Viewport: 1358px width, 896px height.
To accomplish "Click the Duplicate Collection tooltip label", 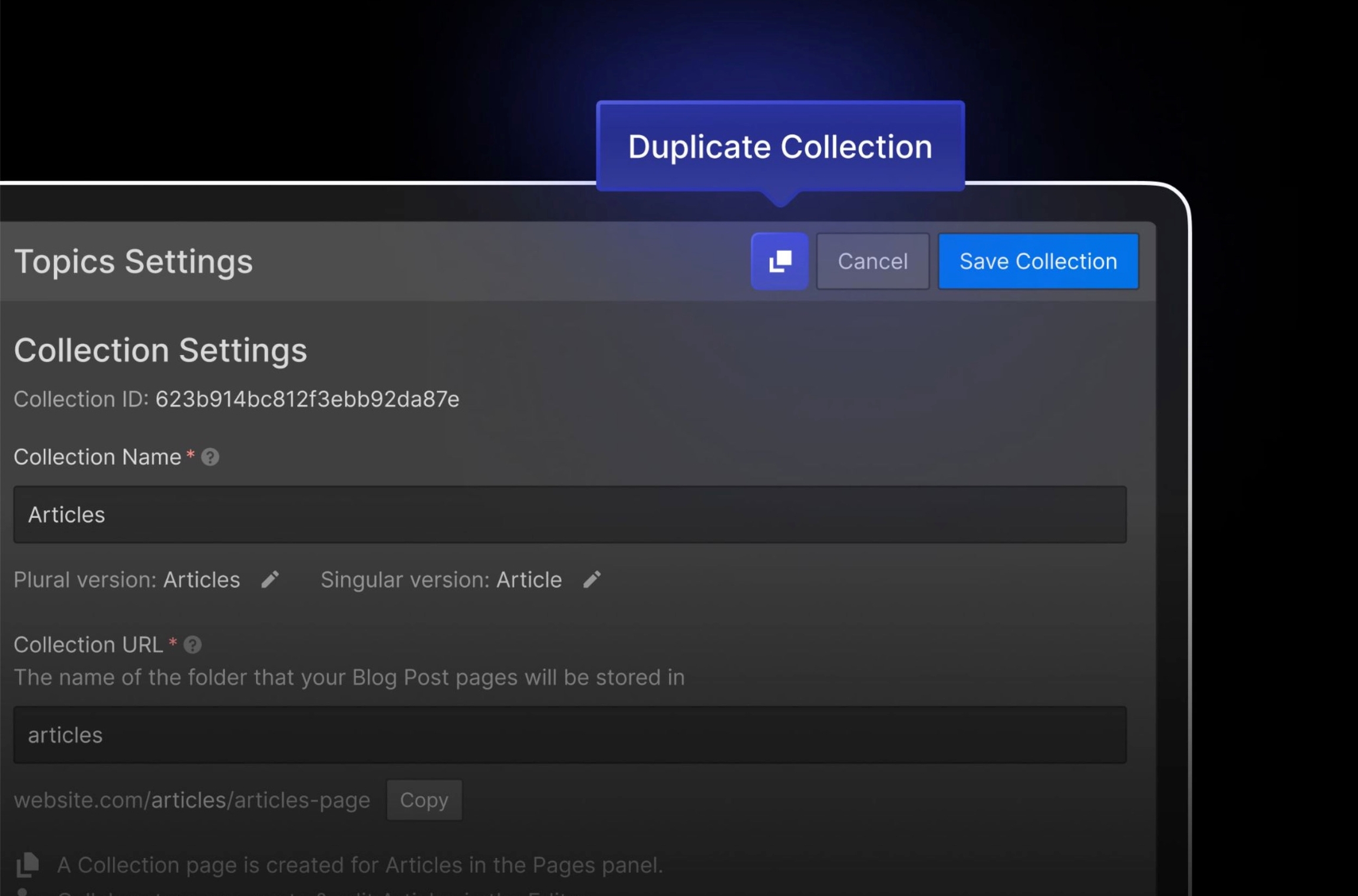I will click(x=780, y=146).
